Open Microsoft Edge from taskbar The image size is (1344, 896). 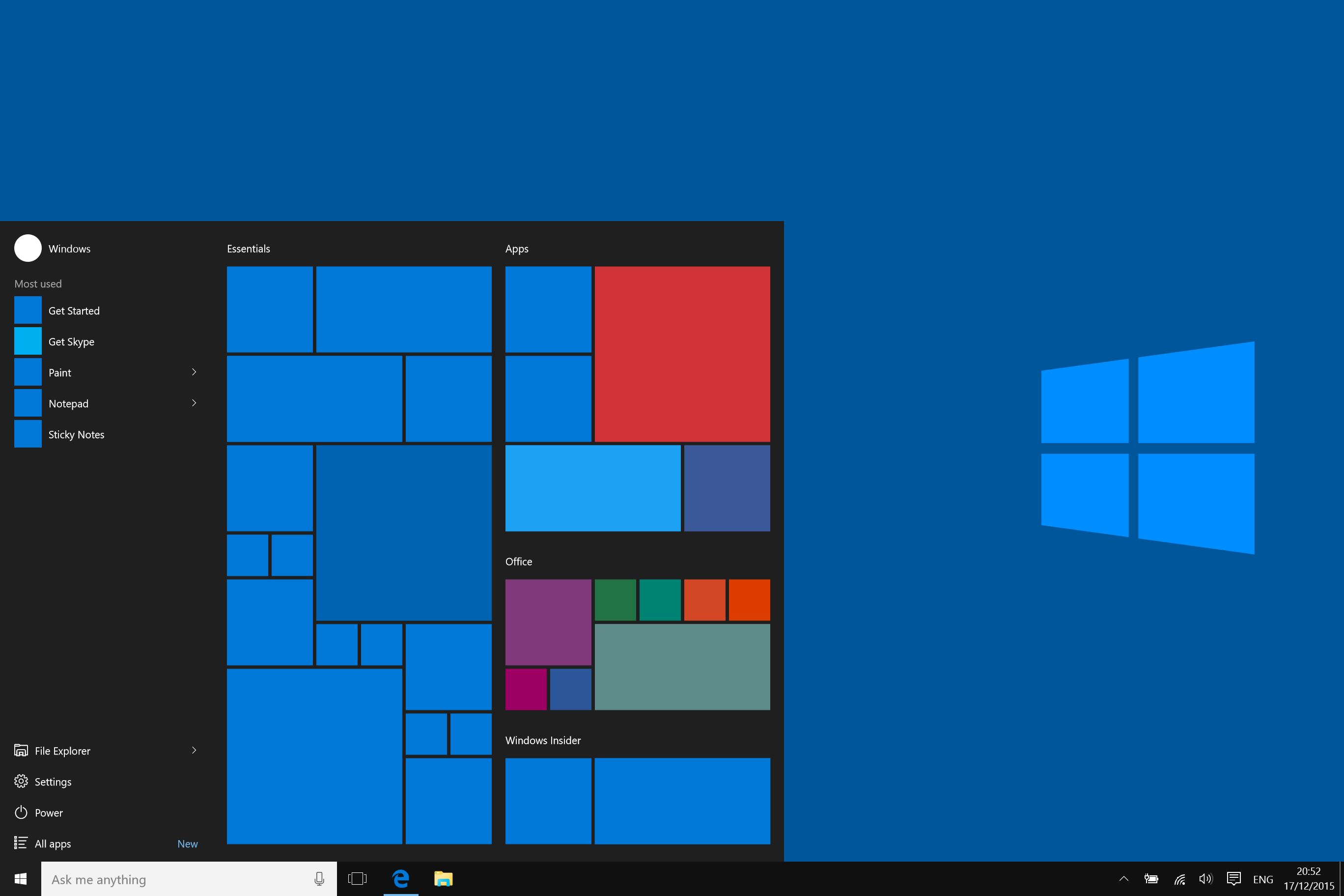pyautogui.click(x=400, y=878)
